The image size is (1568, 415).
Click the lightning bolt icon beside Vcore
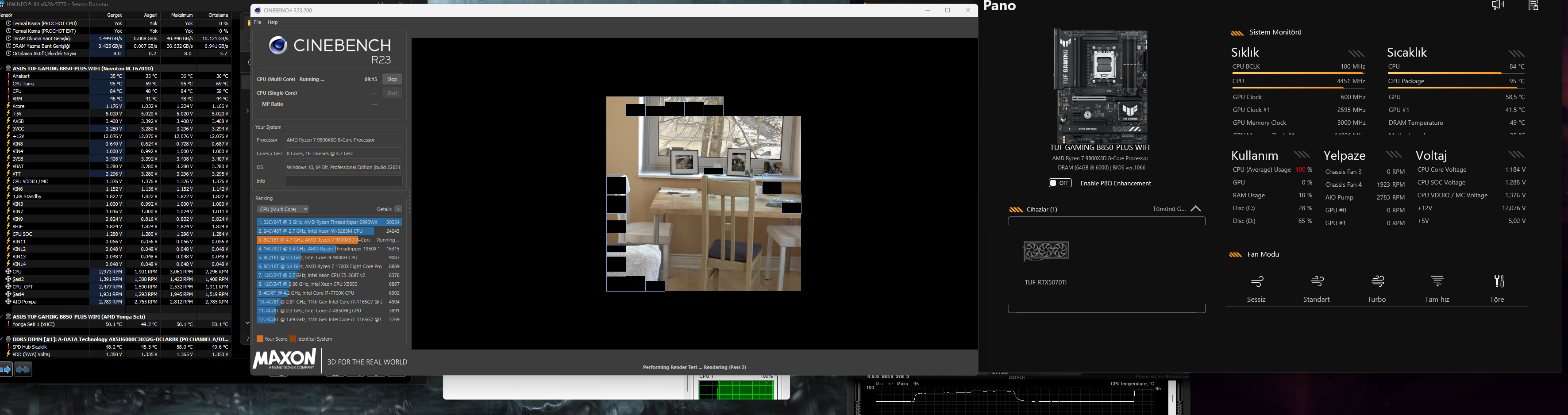coord(8,107)
